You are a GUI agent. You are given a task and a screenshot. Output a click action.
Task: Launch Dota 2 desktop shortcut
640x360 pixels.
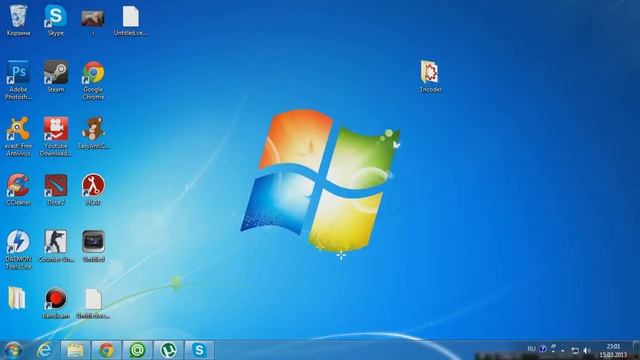point(56,189)
